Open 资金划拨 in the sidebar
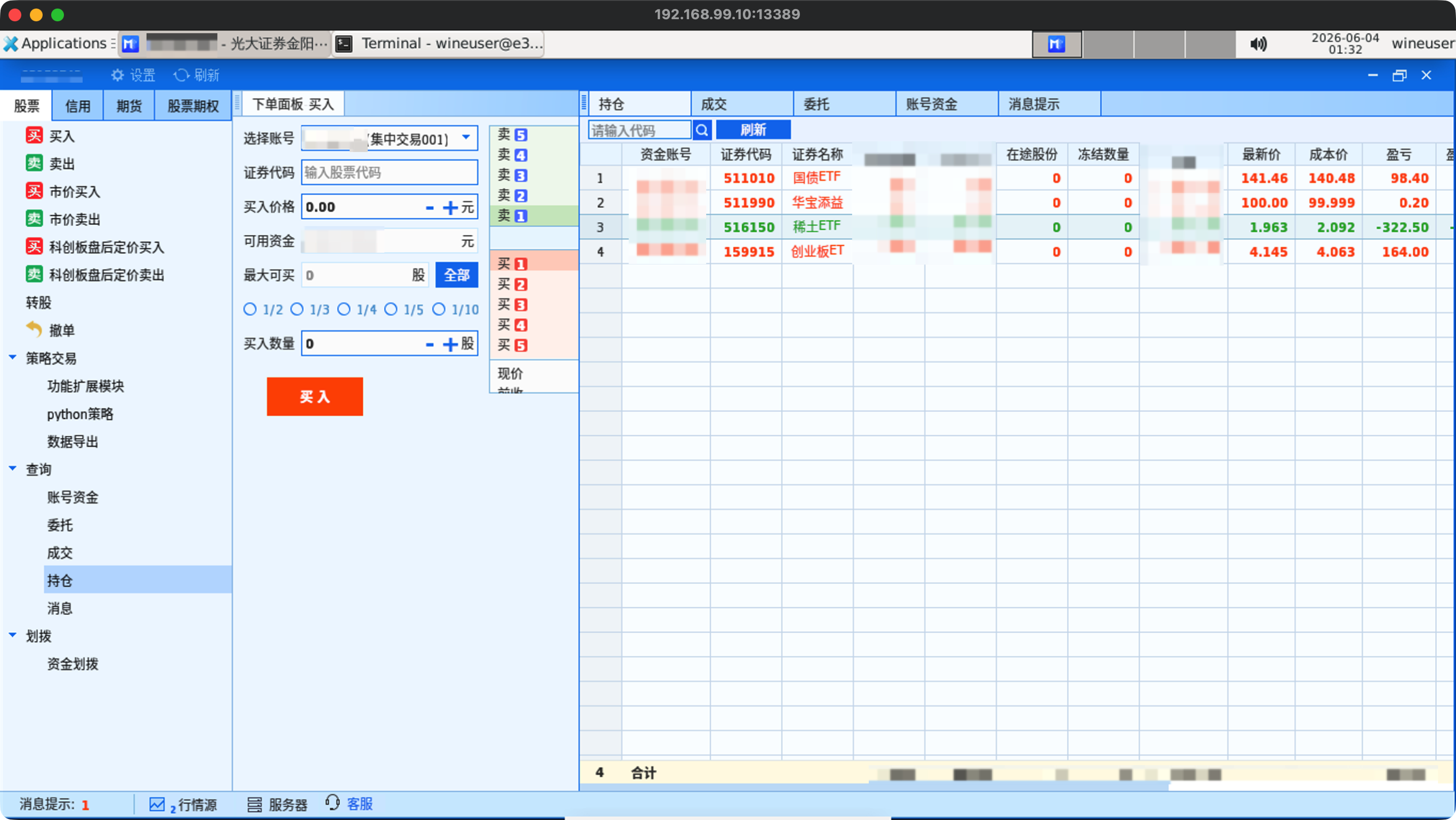This screenshot has width=1456, height=820. pos(72,663)
